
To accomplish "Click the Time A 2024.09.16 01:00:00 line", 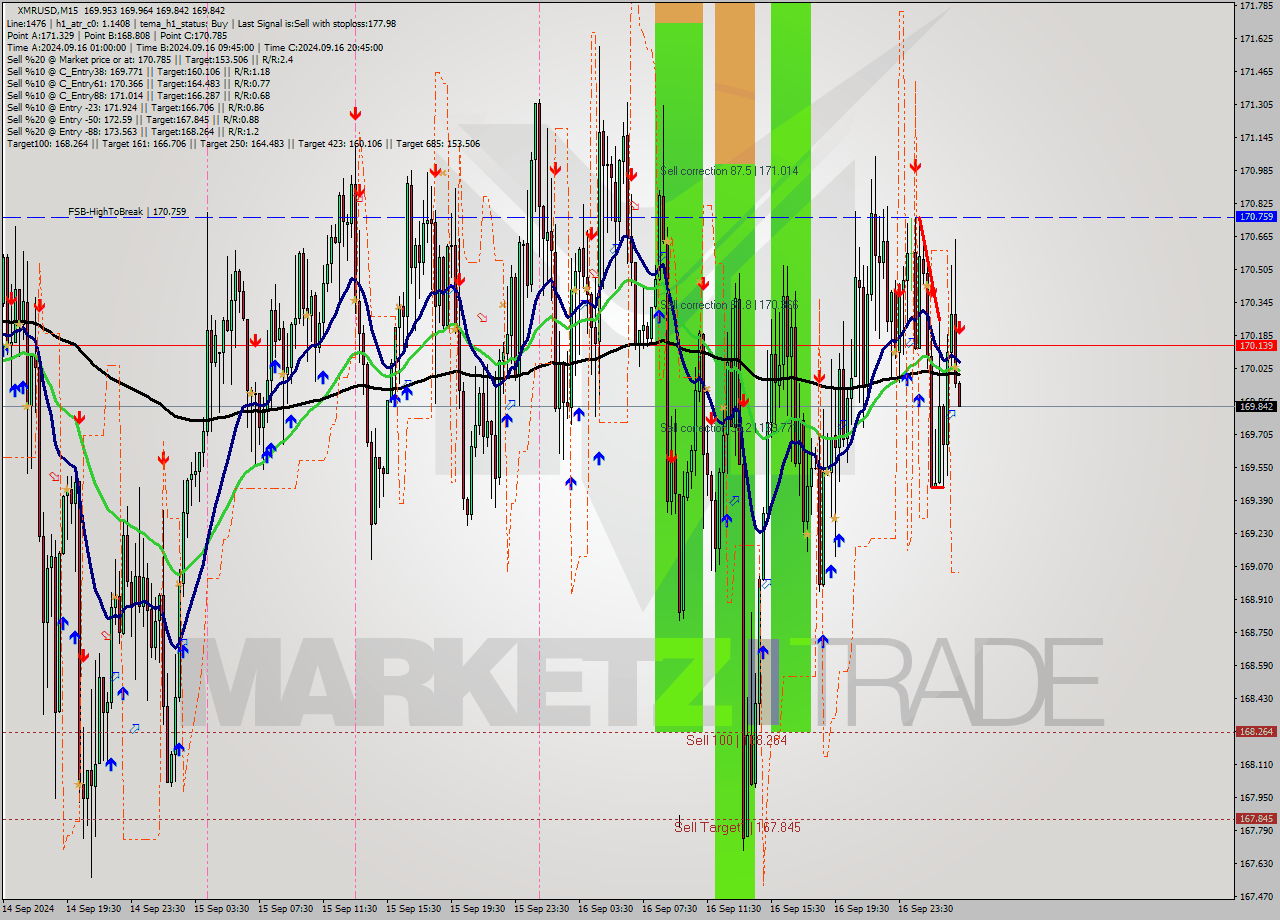I will point(194,48).
